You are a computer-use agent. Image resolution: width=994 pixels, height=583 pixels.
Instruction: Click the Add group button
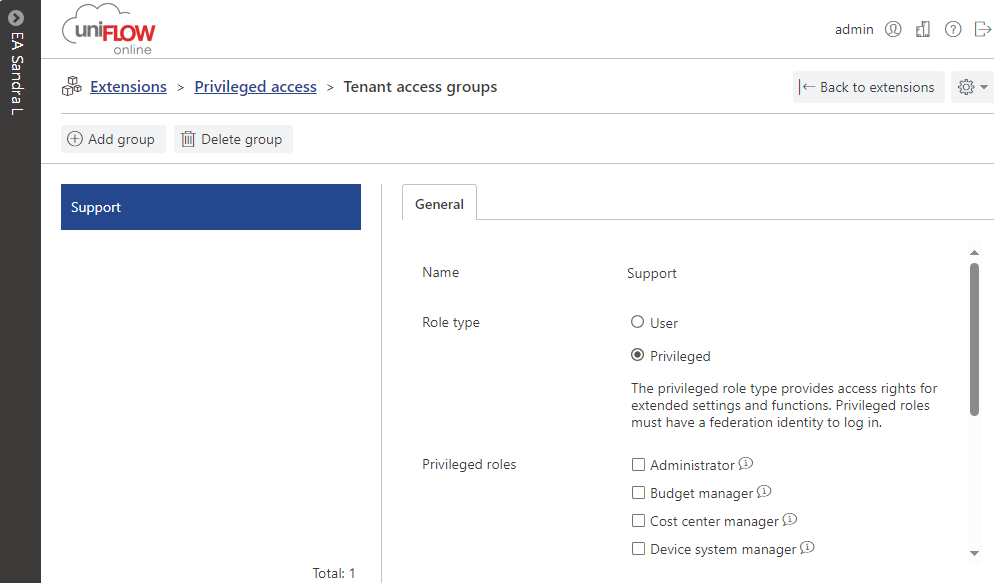[112, 139]
